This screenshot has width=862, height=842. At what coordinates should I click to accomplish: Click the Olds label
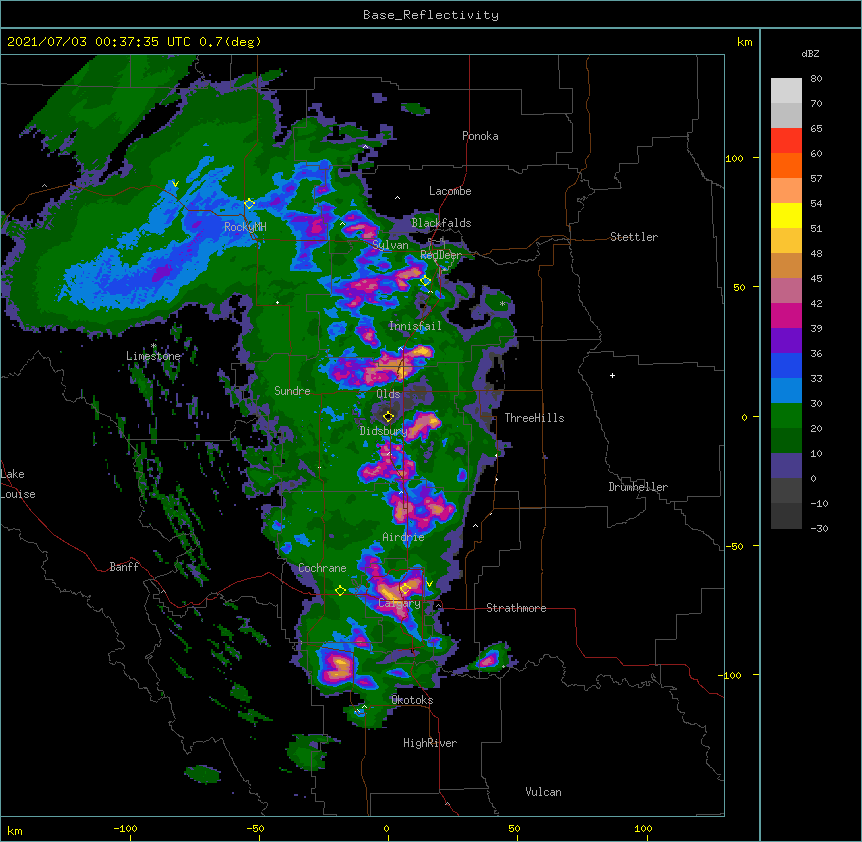point(388,394)
